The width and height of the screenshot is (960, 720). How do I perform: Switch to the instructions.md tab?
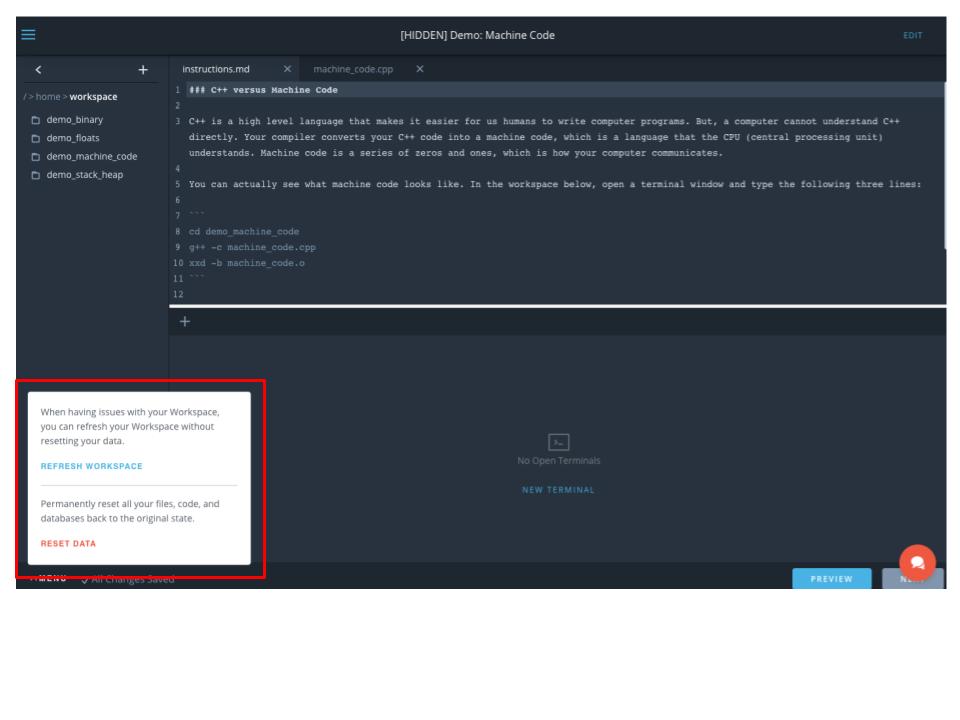pos(216,69)
